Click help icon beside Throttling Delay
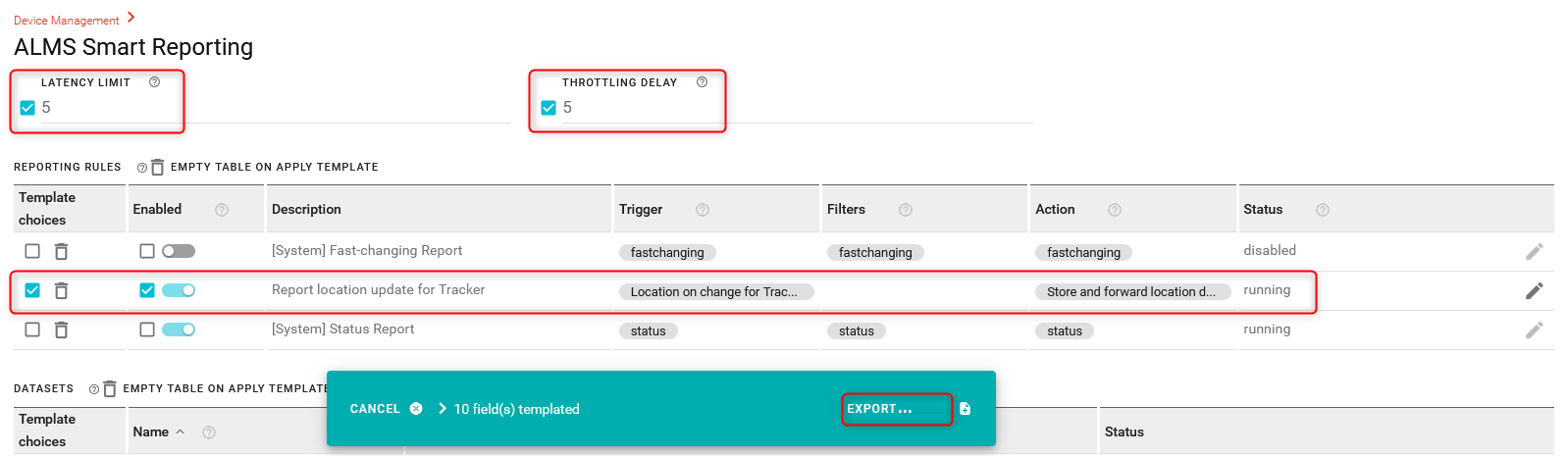The image size is (1568, 456). (702, 82)
